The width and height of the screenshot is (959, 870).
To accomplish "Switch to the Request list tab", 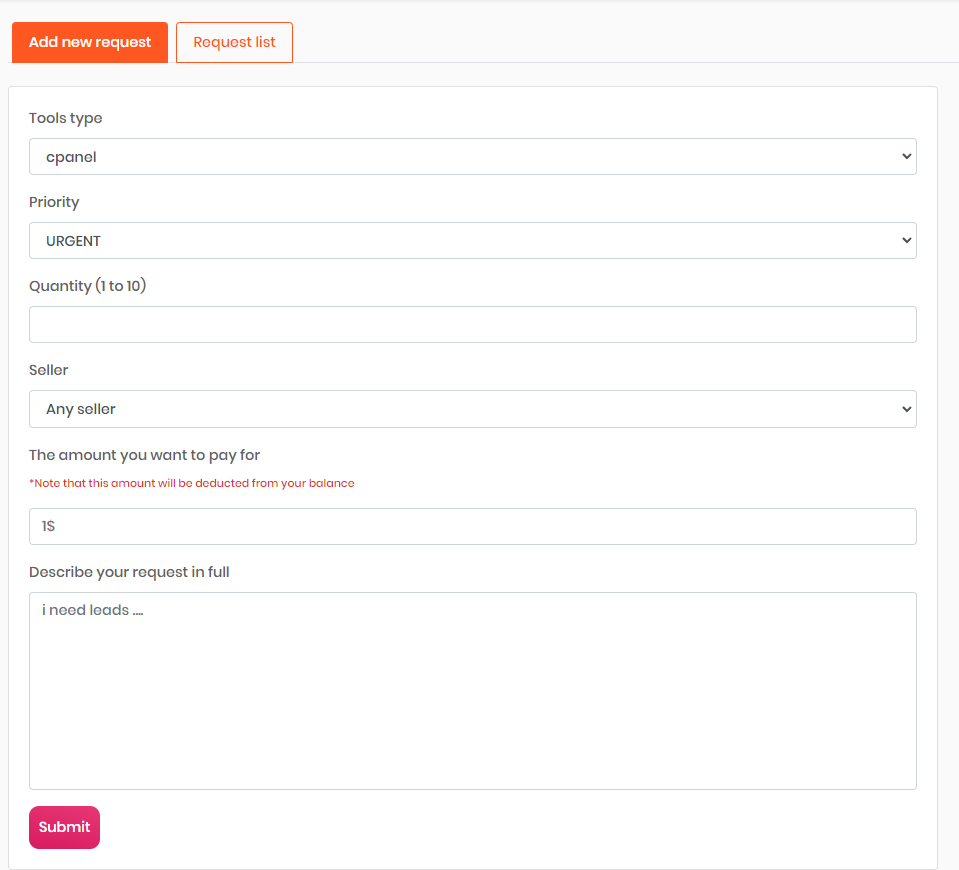I will point(234,42).
